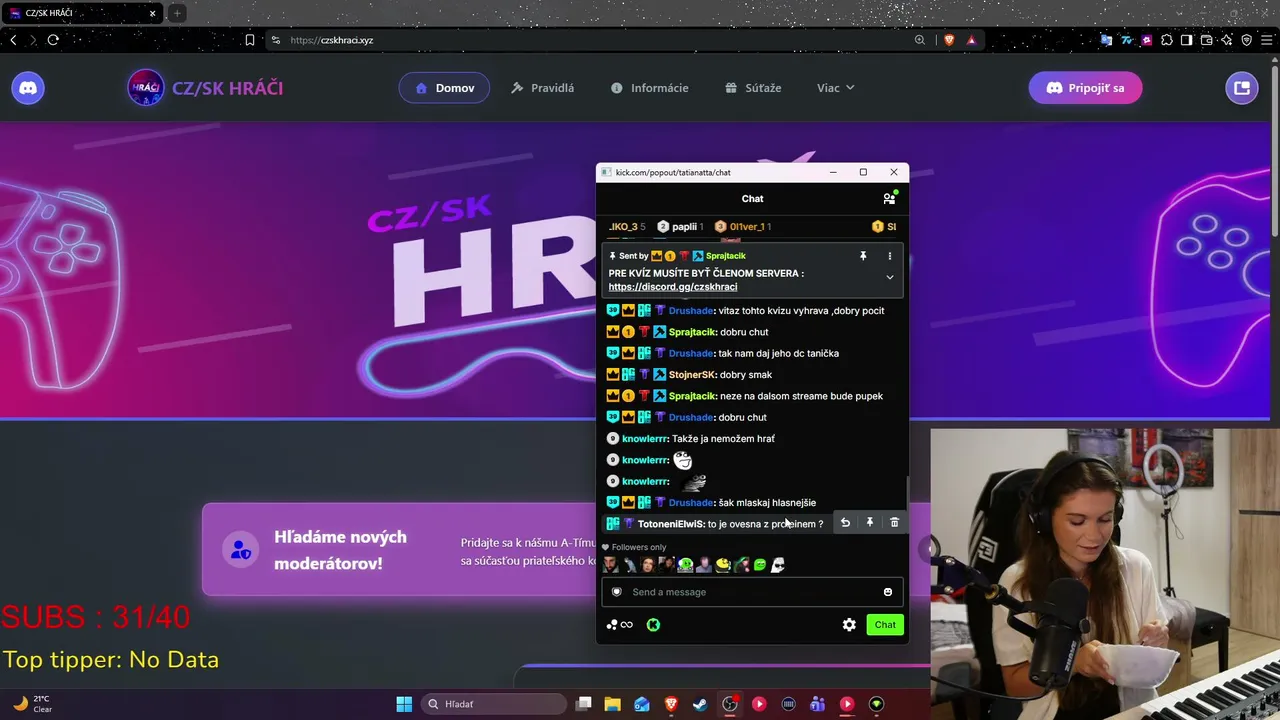Image resolution: width=1280 pixels, height=720 pixels.
Task: Open Brave VPN shield icon
Action: 1247,40
